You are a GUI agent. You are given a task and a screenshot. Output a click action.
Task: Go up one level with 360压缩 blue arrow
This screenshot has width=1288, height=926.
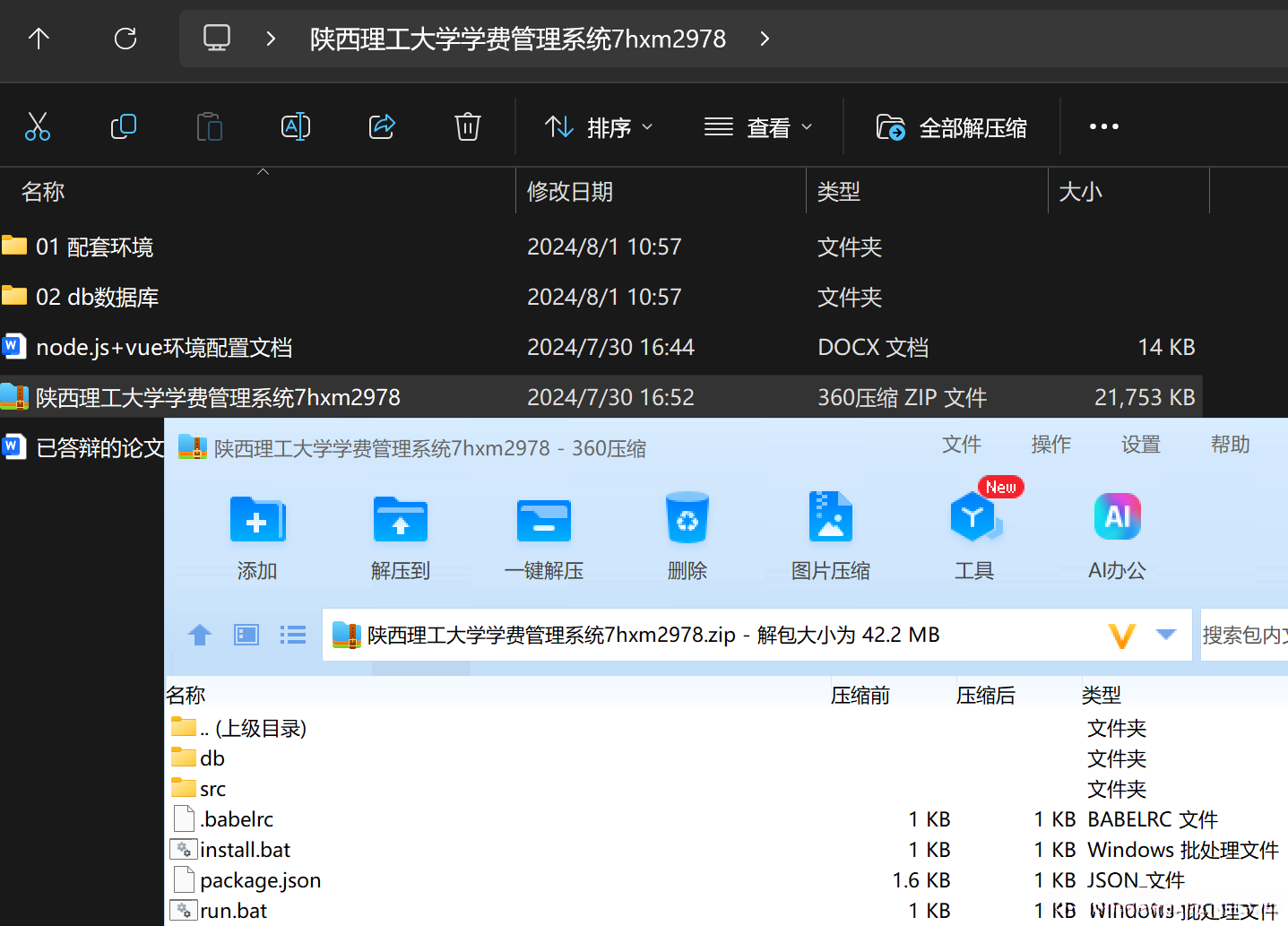(x=200, y=635)
